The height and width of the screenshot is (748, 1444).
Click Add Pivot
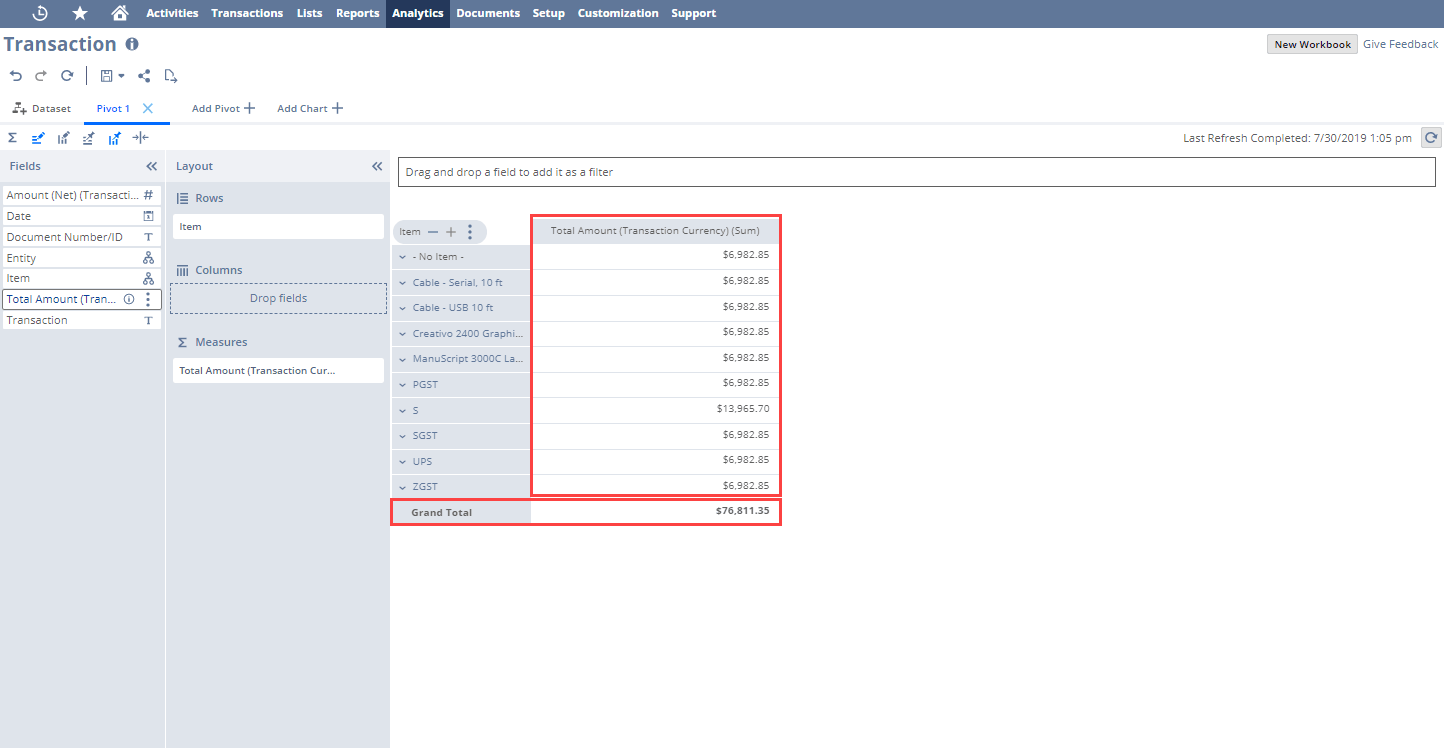pyautogui.click(x=223, y=108)
